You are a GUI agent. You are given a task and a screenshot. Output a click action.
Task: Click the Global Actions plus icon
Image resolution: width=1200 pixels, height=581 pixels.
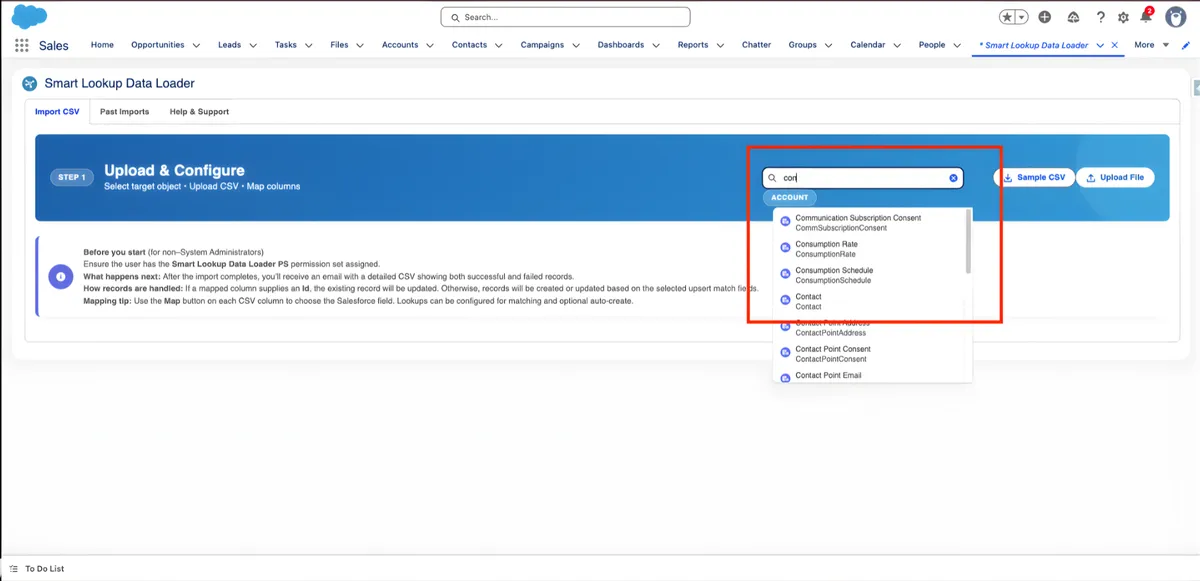(1045, 17)
